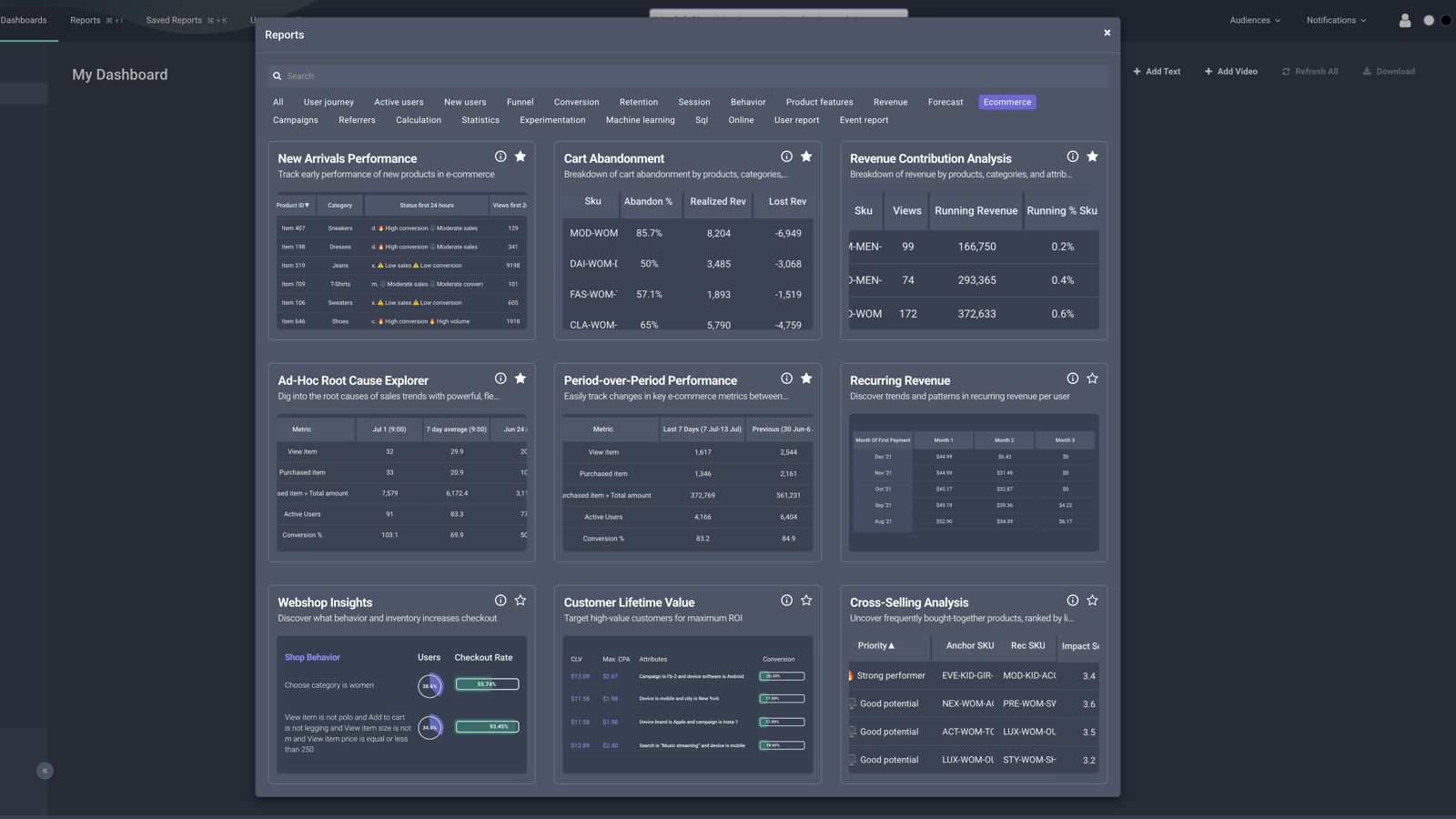Click the 55.74% checkout rate bar
The width and height of the screenshot is (1456, 819).
pyautogui.click(x=487, y=684)
